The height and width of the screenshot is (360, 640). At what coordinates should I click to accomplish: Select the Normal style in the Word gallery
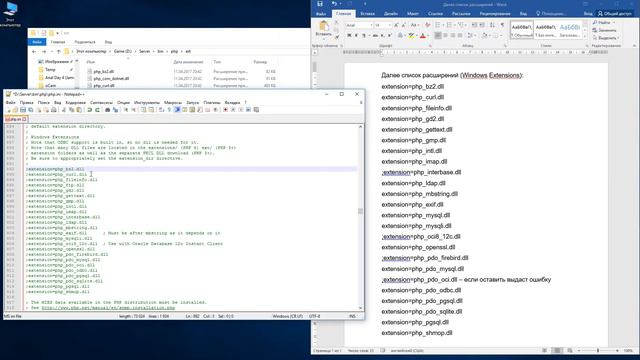(x=522, y=30)
